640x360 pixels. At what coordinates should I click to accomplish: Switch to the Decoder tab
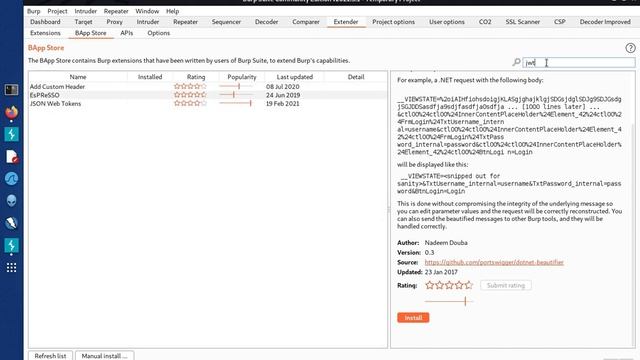[x=266, y=22]
